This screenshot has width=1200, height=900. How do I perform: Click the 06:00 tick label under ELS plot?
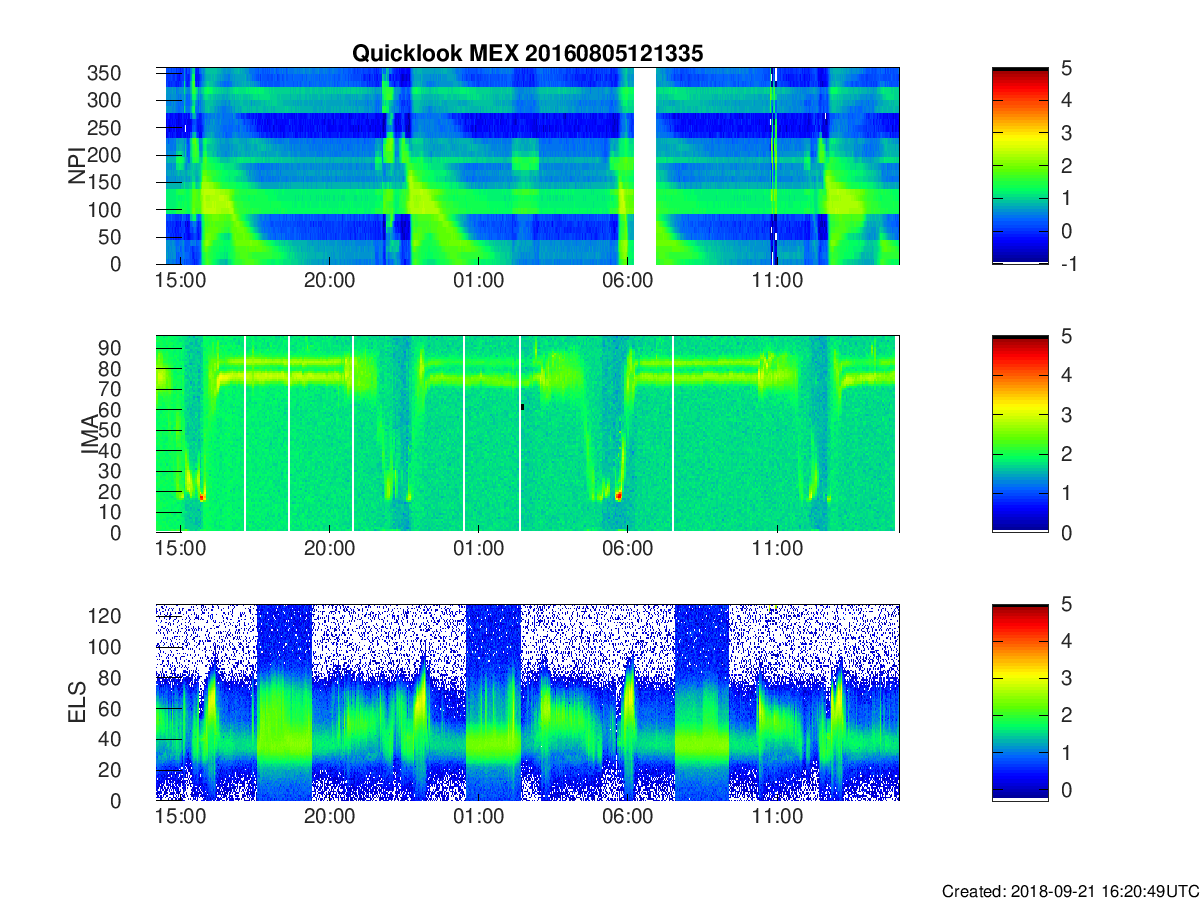click(x=627, y=818)
